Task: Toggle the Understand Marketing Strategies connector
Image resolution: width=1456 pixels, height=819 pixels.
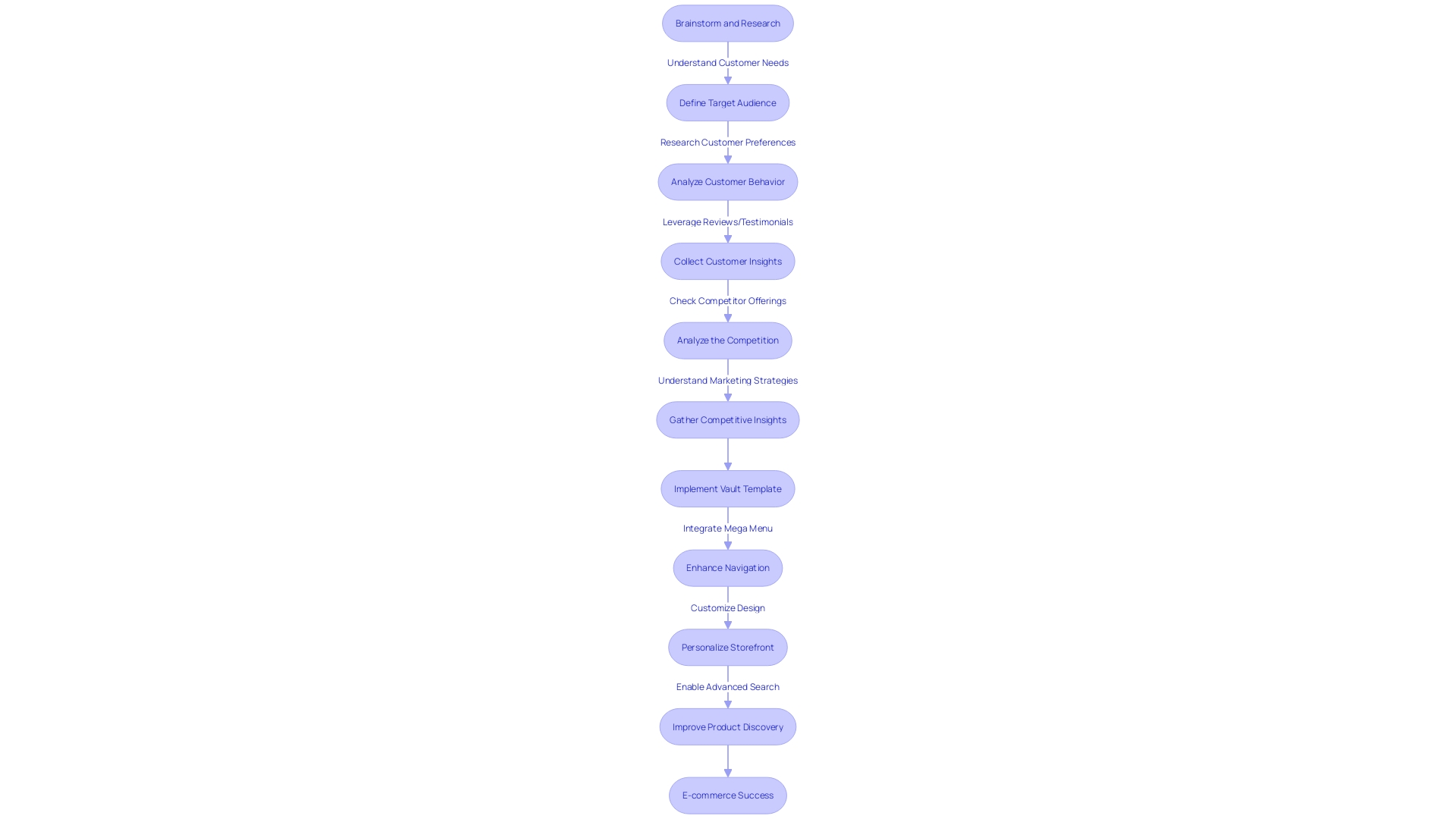Action: click(727, 380)
